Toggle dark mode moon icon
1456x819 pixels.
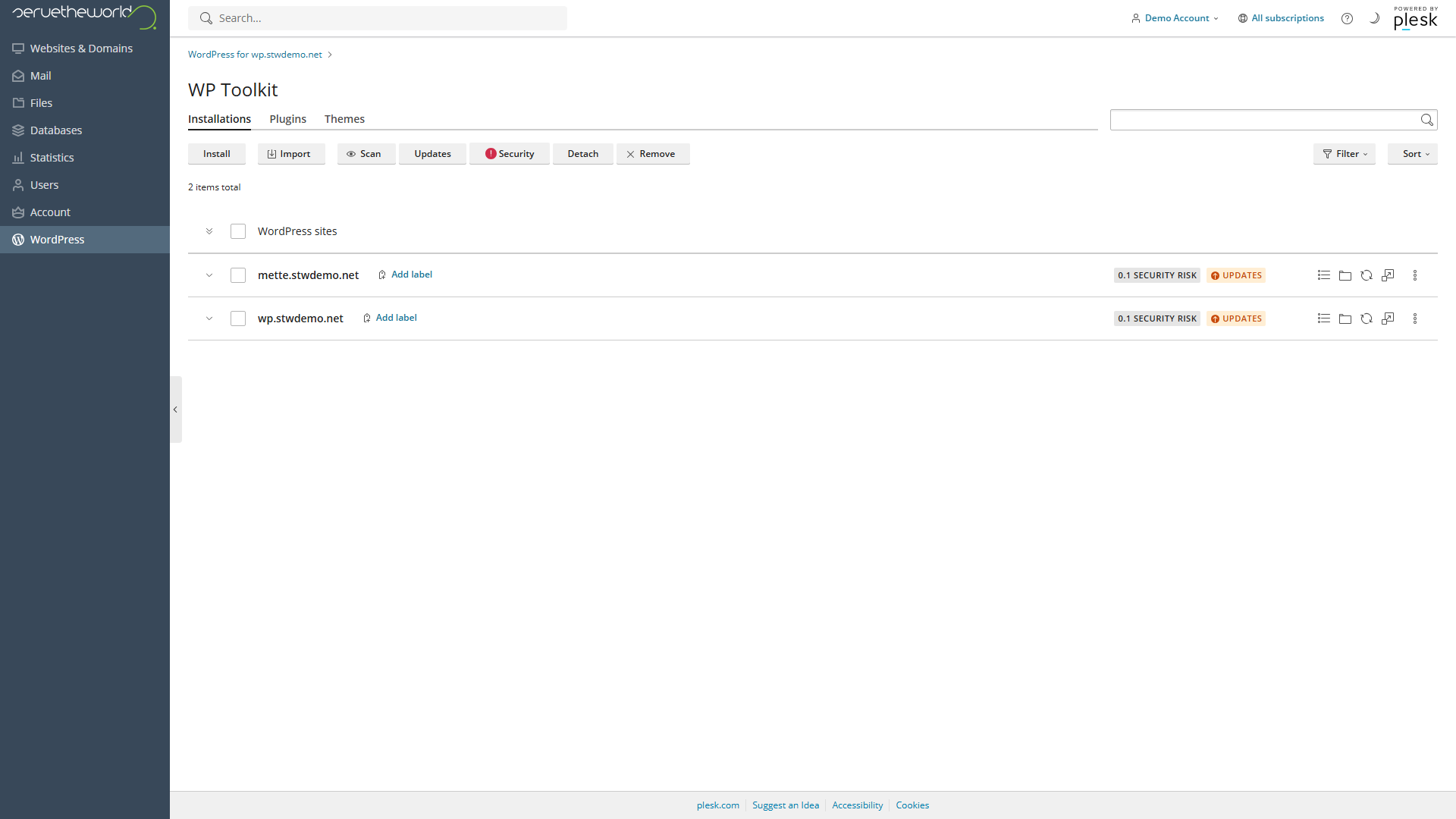(x=1374, y=18)
